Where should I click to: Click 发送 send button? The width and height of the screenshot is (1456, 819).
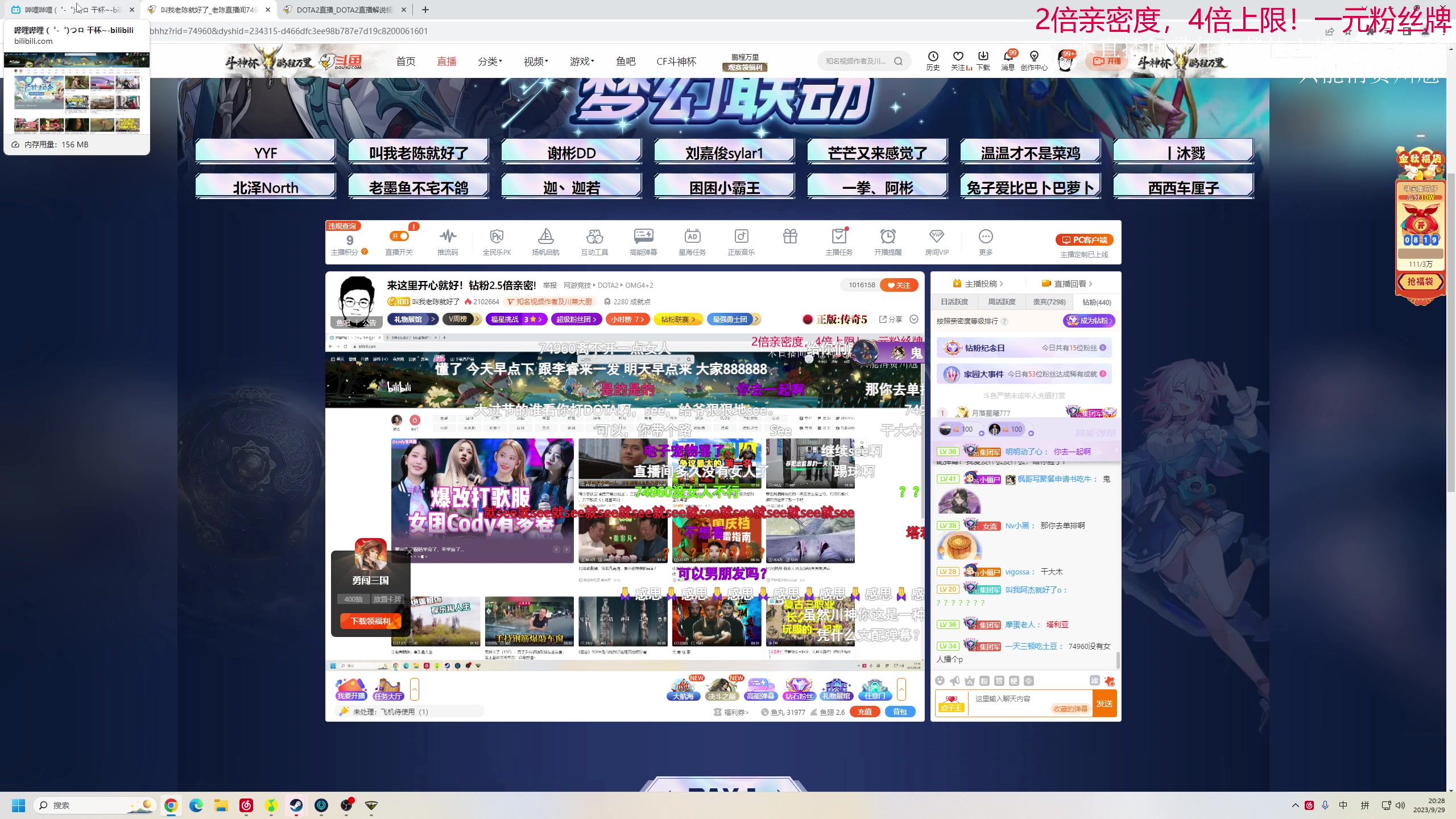[x=1105, y=704]
